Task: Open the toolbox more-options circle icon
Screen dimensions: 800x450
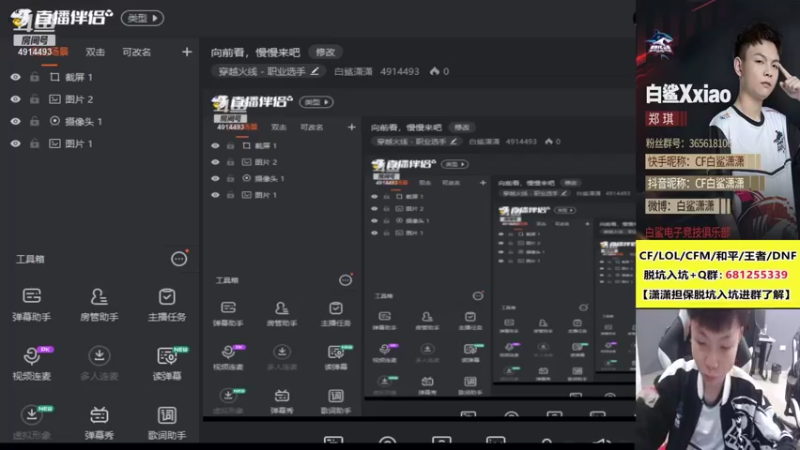Action: 179,259
